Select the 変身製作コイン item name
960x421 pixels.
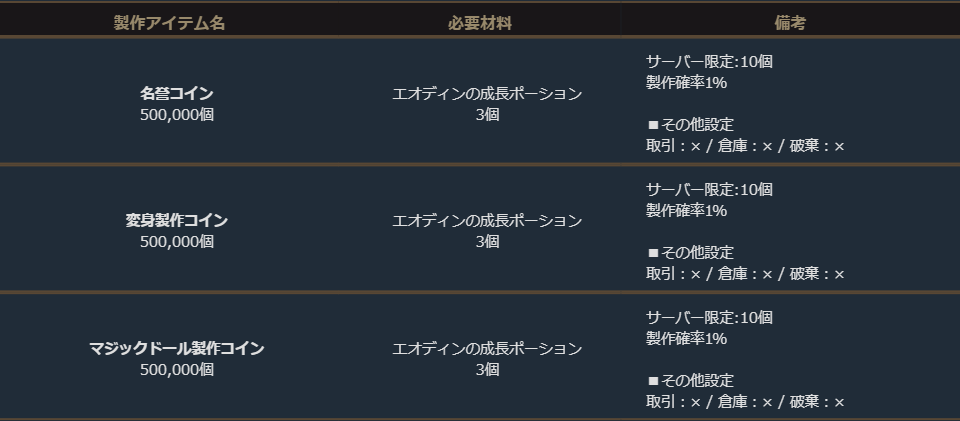point(177,220)
